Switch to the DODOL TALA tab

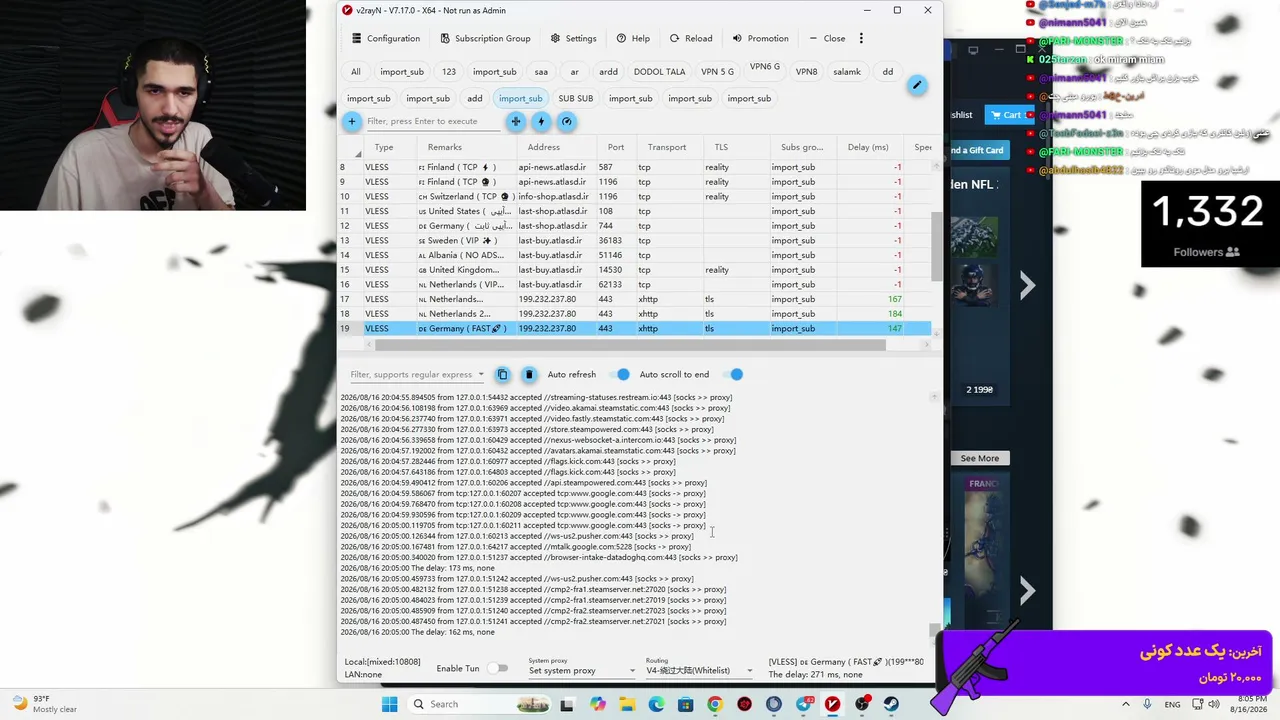[660, 72]
